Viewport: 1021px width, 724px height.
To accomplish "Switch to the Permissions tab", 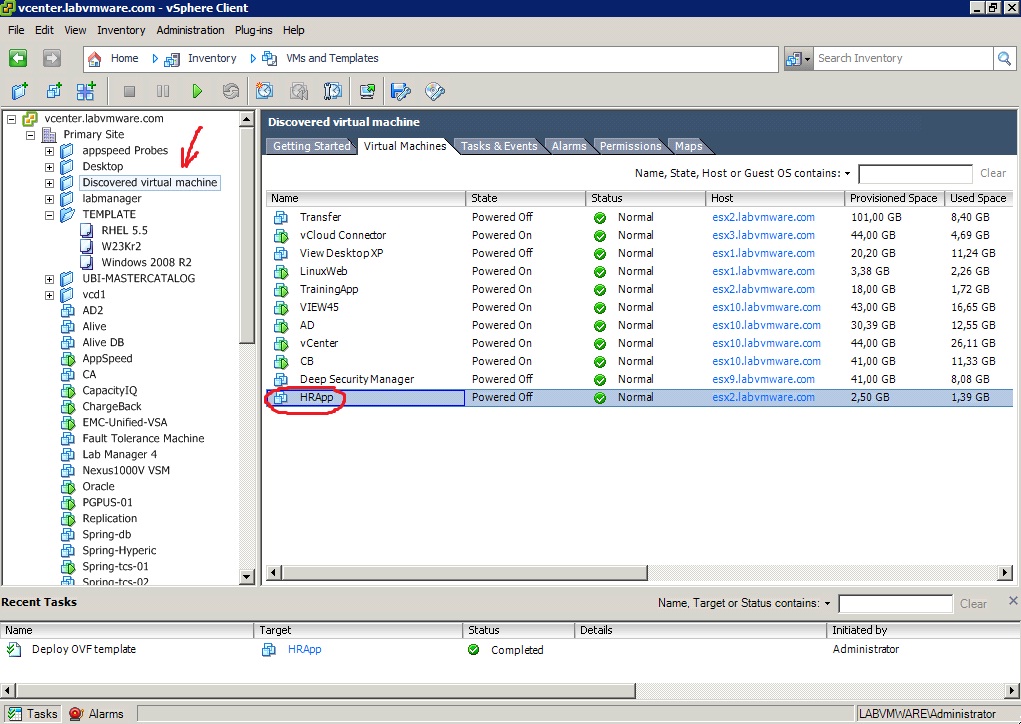I will click(x=630, y=146).
